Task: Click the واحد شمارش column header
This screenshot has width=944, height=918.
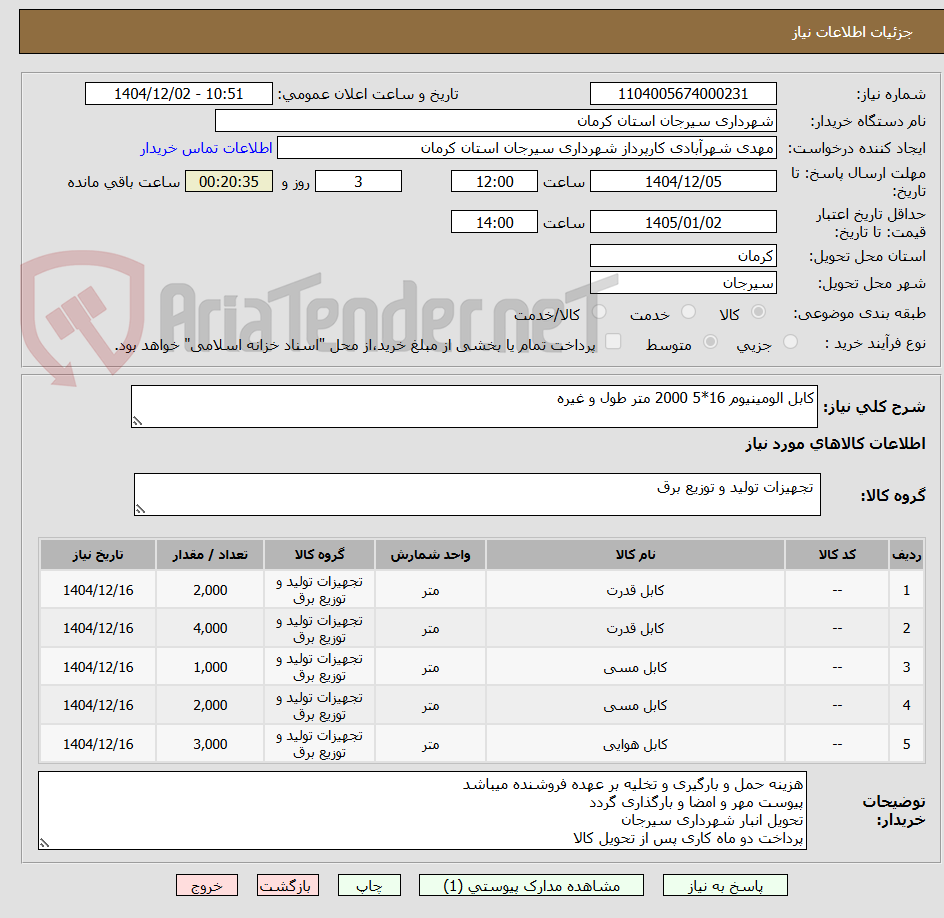Action: pos(430,554)
